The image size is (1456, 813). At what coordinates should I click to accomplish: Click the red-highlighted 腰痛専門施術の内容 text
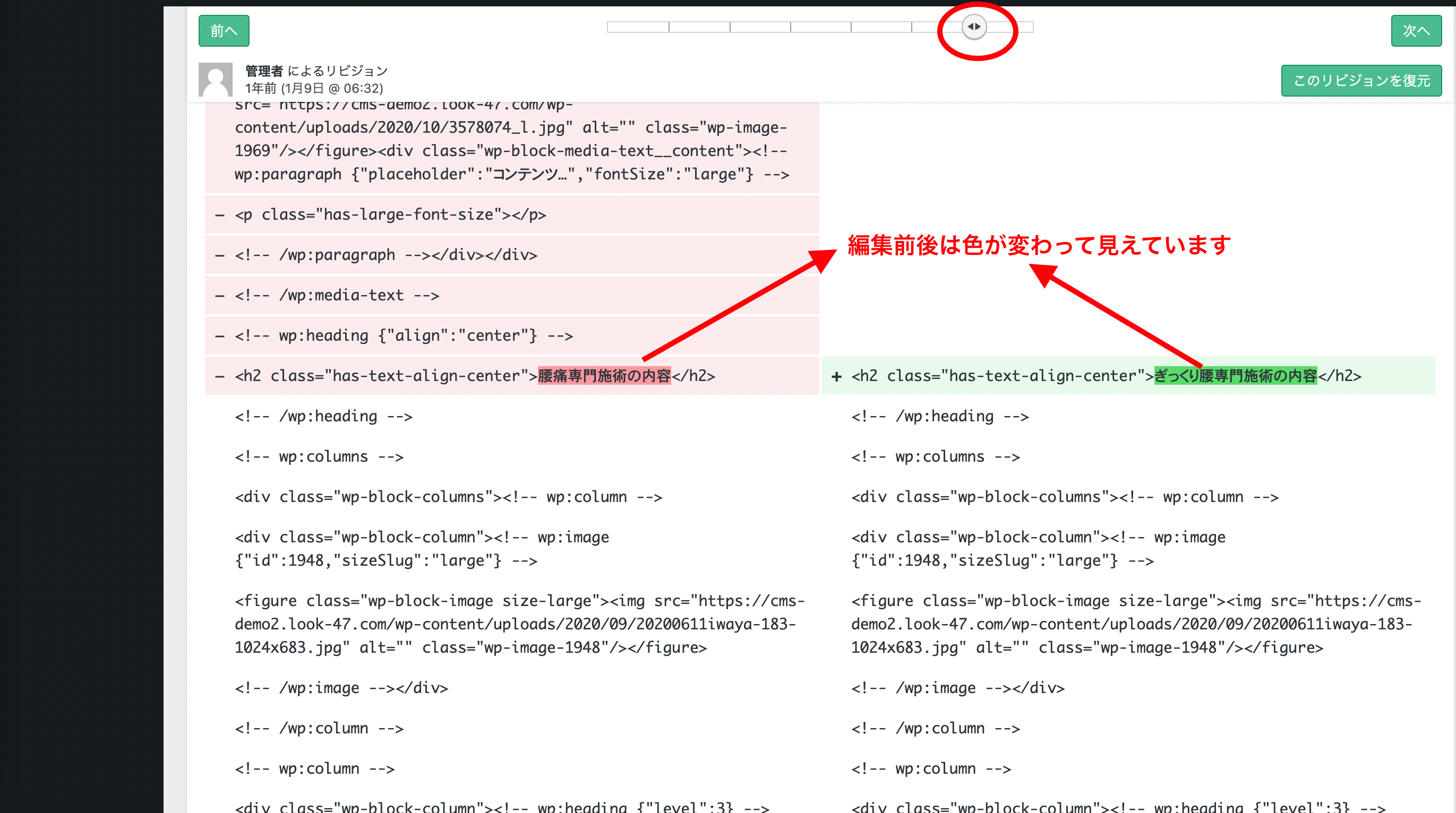tap(604, 376)
